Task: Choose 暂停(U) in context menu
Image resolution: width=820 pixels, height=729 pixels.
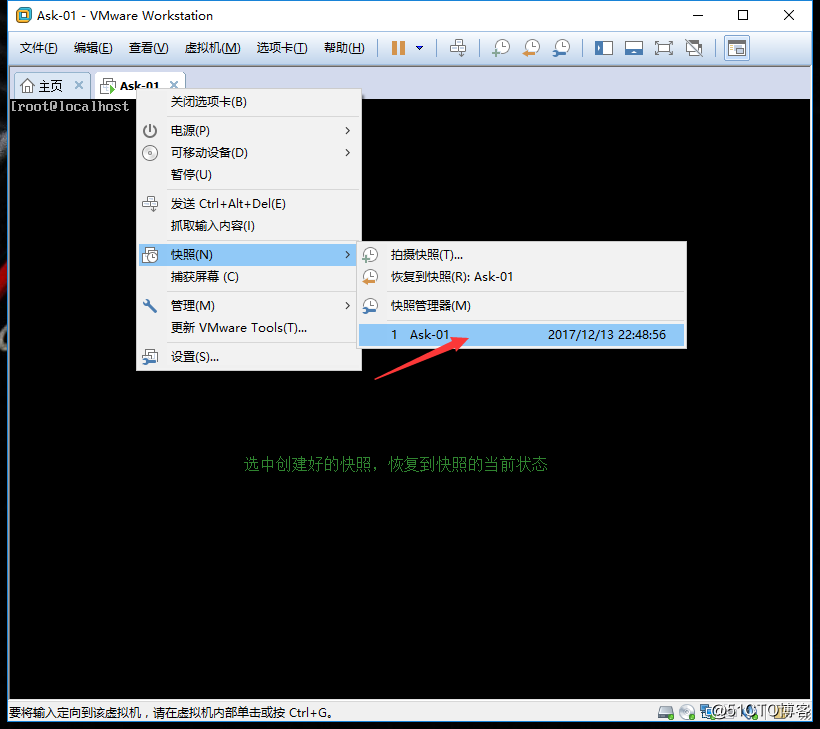Action: click(249, 174)
